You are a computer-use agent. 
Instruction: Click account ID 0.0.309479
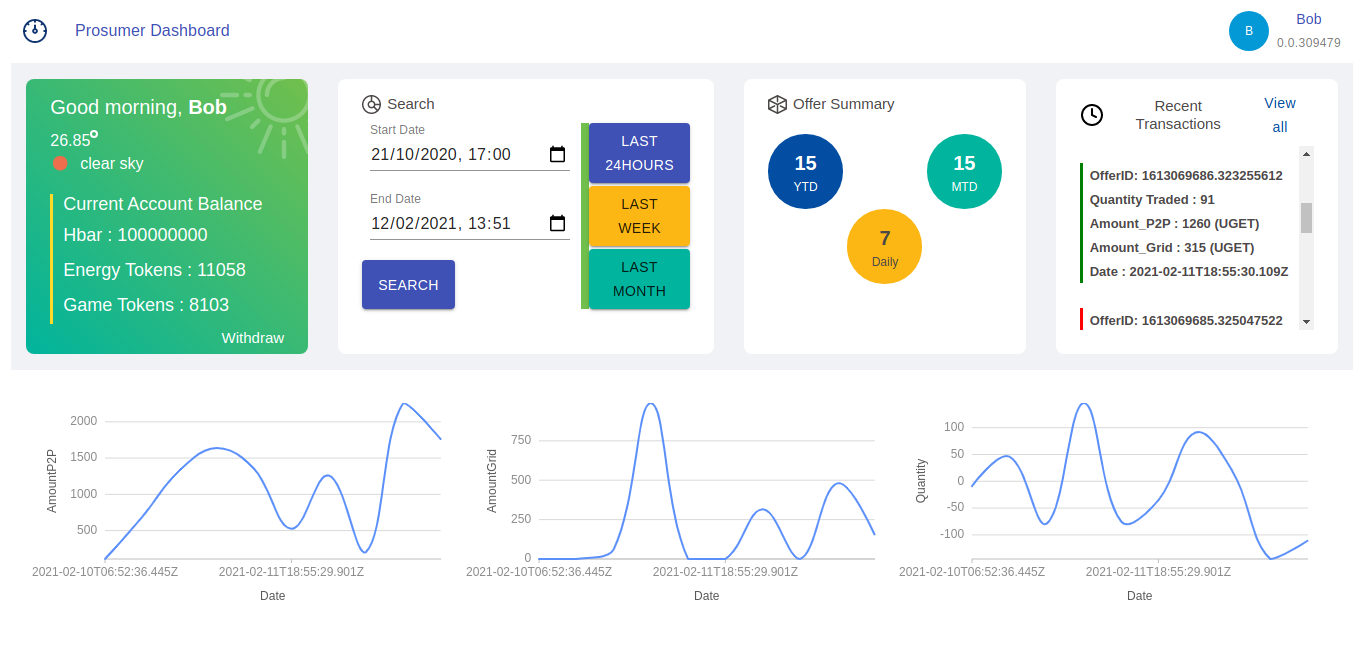1309,43
